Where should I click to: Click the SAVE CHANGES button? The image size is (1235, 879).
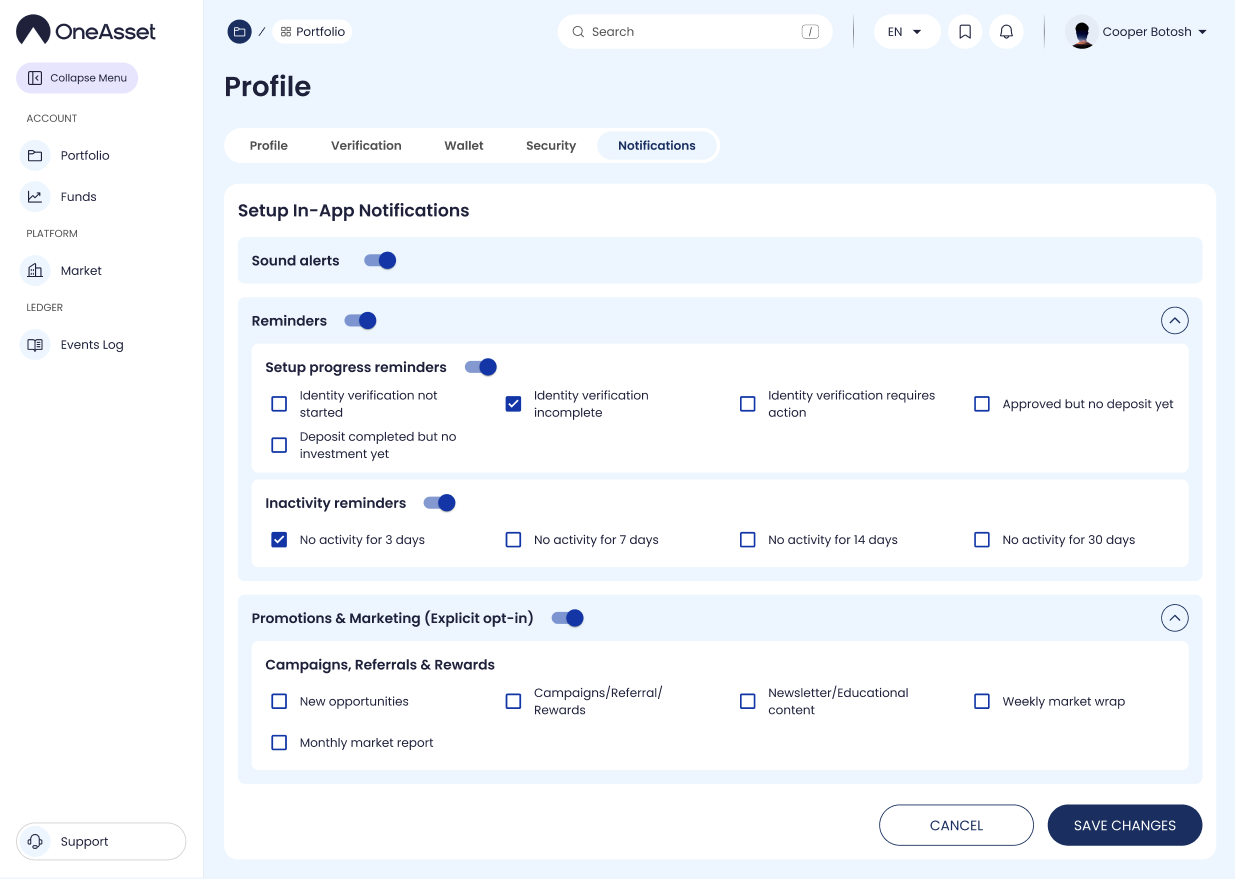click(1124, 825)
